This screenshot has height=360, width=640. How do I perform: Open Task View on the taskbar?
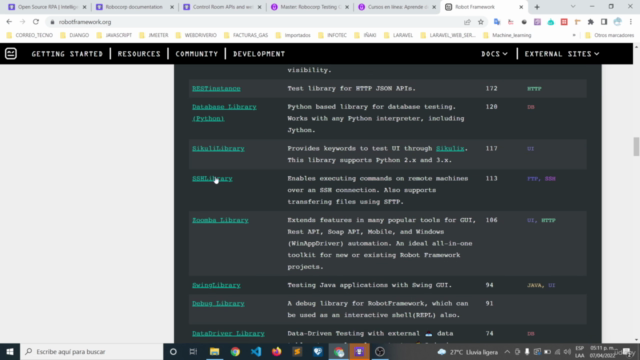[193, 351]
